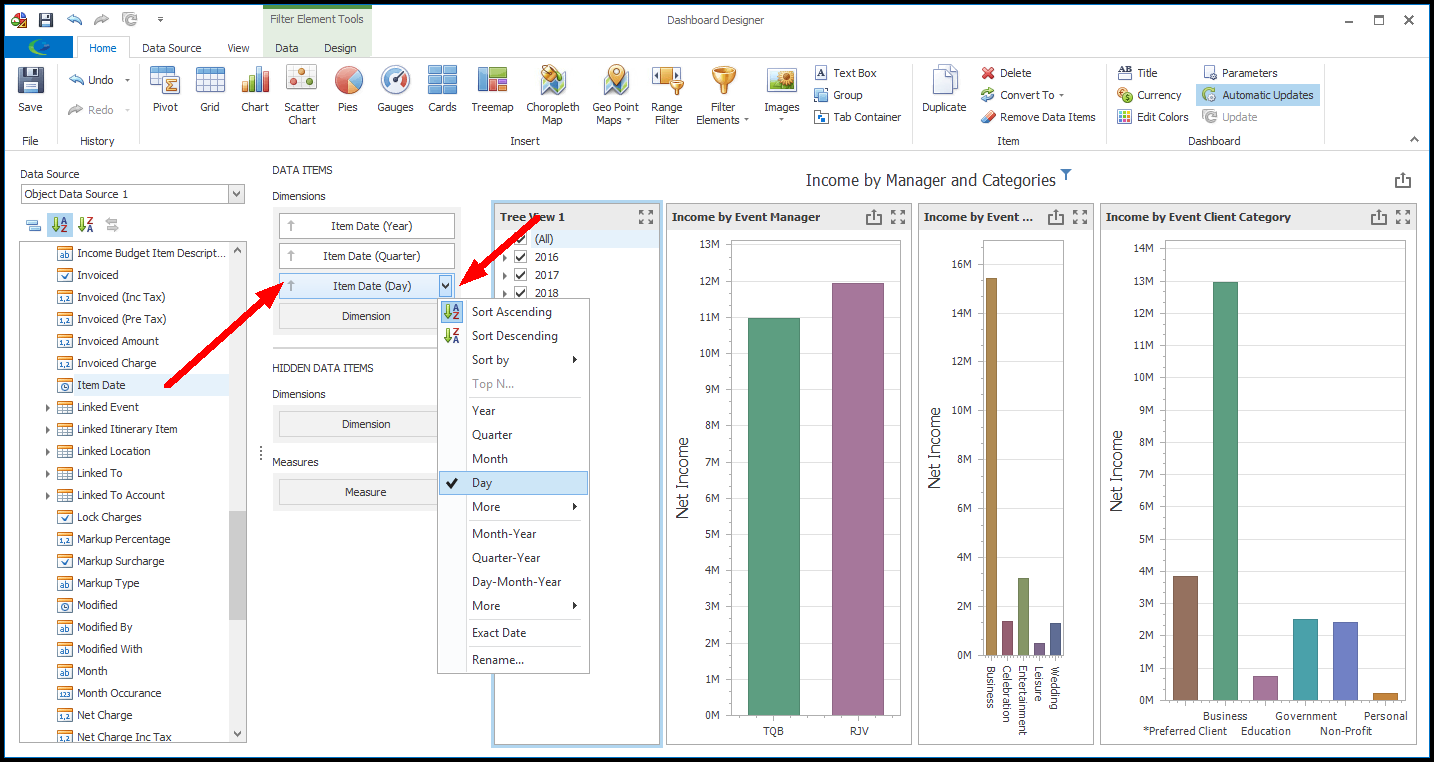Choose Sort Ascending in menu
Viewport: 1434px width, 762px height.
pos(514,312)
